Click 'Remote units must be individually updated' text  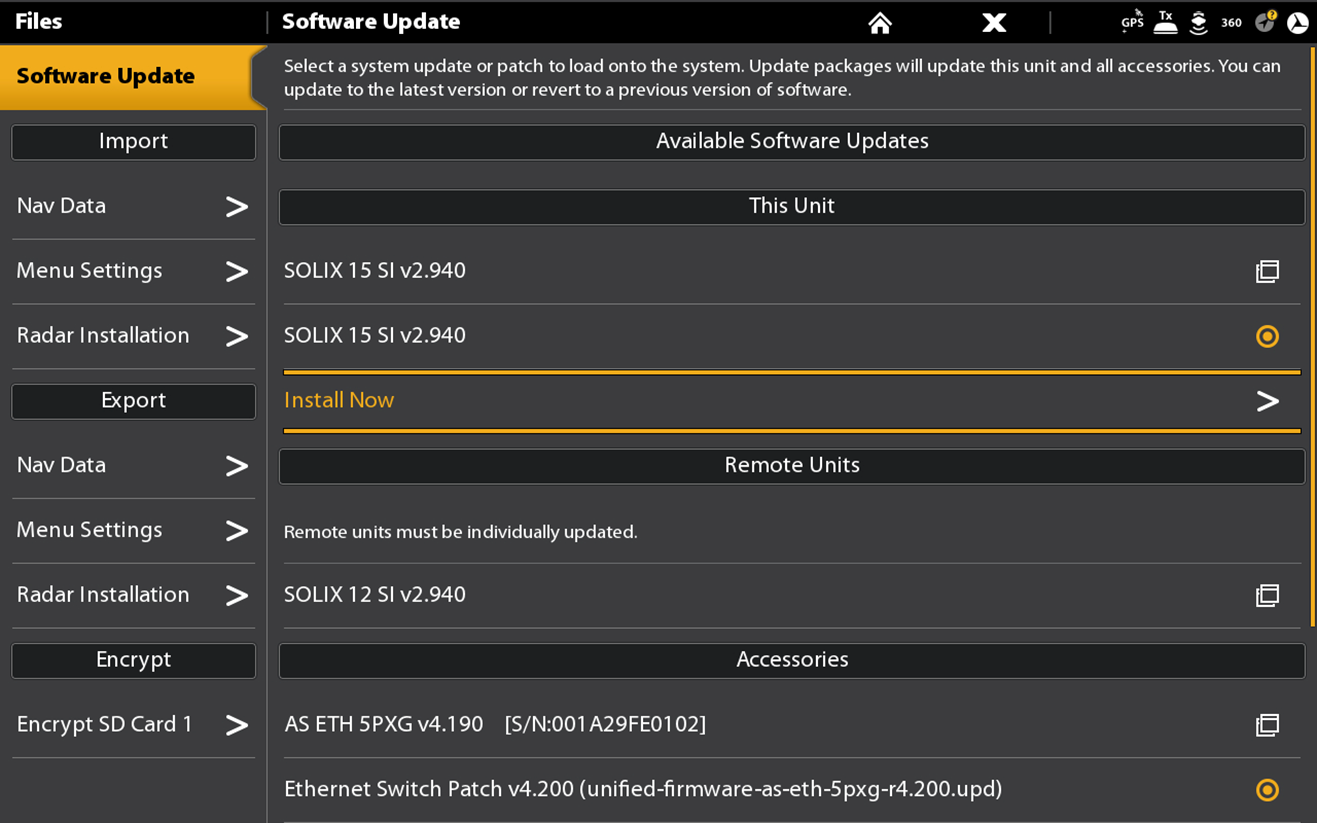pos(460,532)
